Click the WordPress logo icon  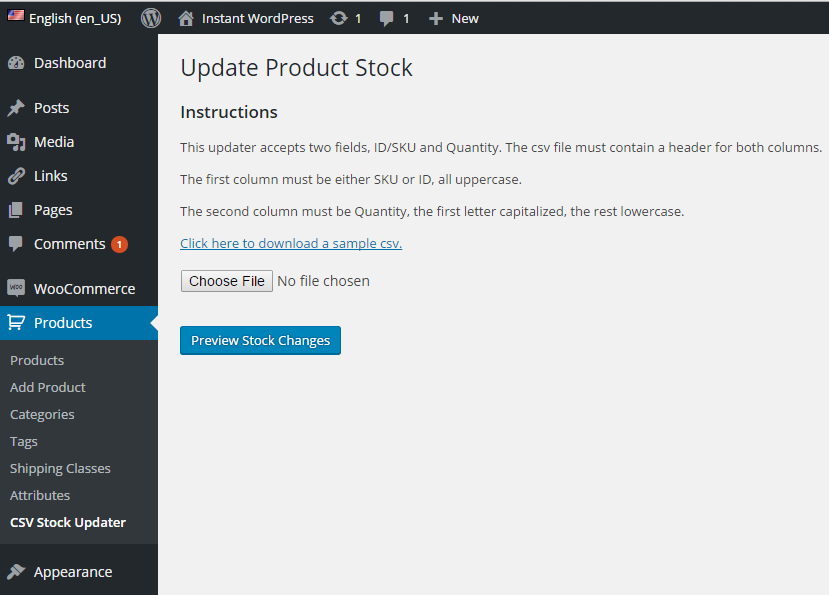(x=151, y=18)
